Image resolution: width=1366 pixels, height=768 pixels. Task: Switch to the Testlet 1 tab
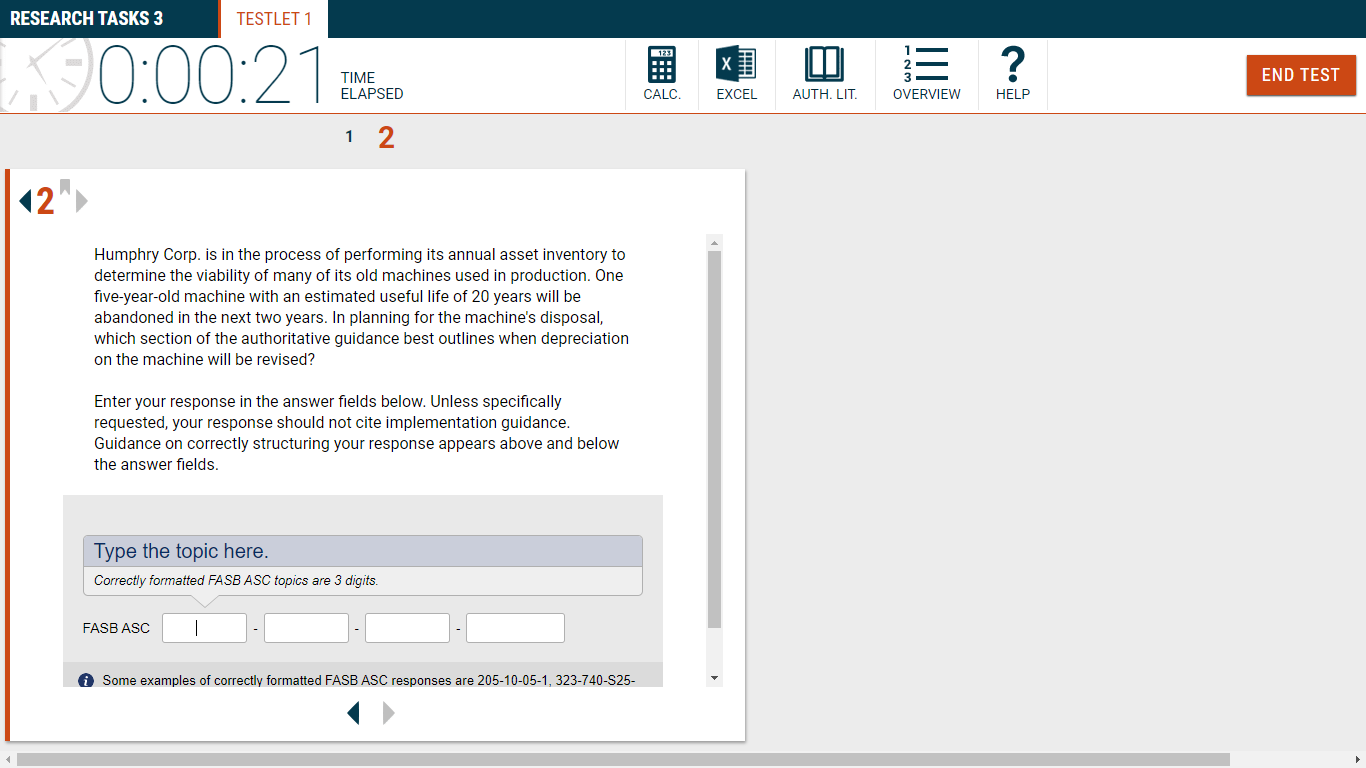274,19
